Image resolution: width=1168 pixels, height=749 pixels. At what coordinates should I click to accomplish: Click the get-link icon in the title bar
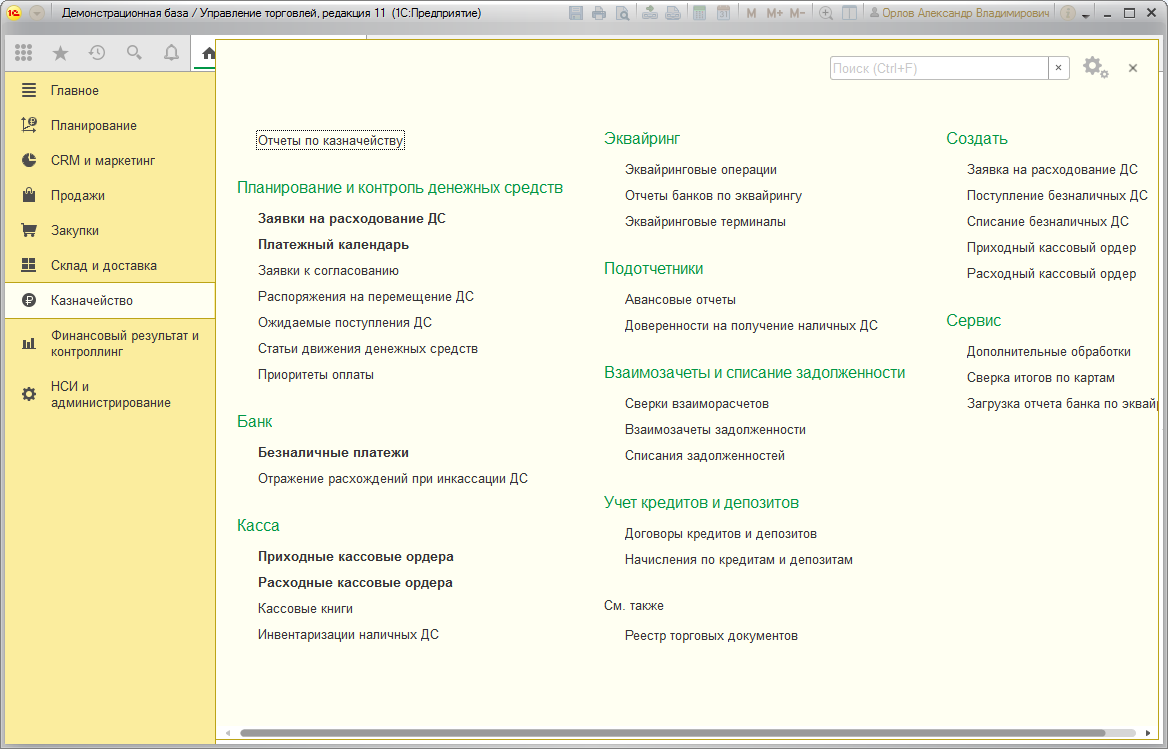(650, 13)
